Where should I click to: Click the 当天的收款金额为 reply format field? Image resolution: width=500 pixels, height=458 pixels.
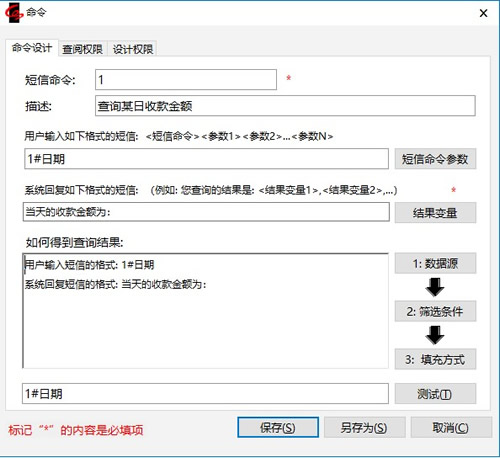(x=206, y=212)
